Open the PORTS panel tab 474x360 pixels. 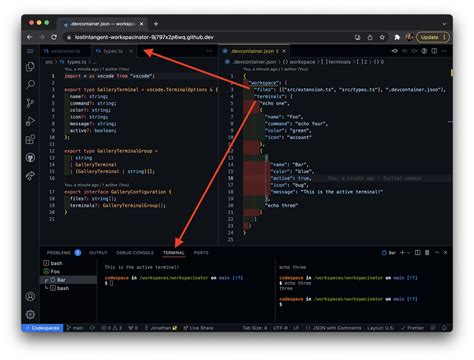click(201, 253)
